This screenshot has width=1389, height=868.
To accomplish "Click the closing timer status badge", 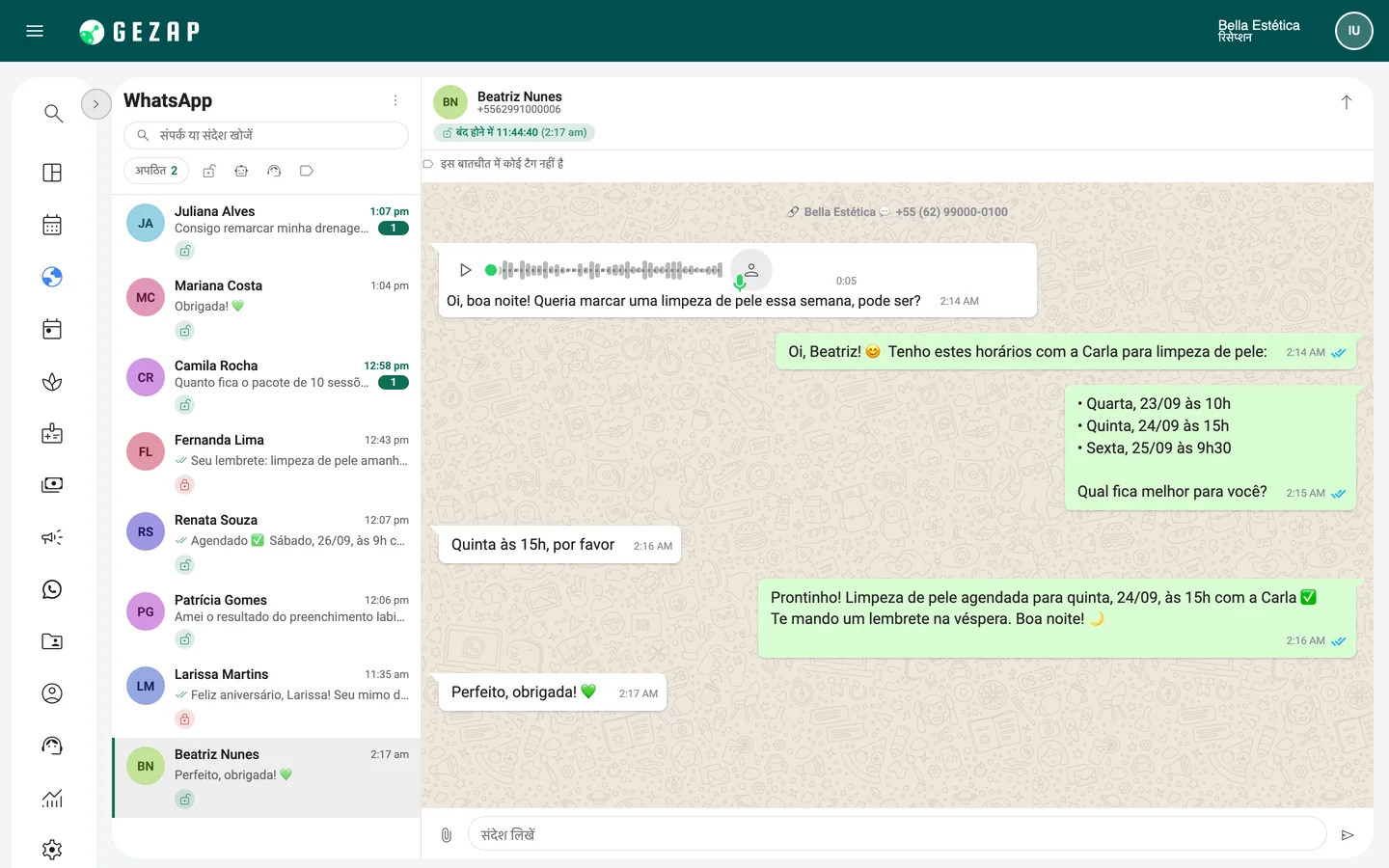I will pos(514,133).
